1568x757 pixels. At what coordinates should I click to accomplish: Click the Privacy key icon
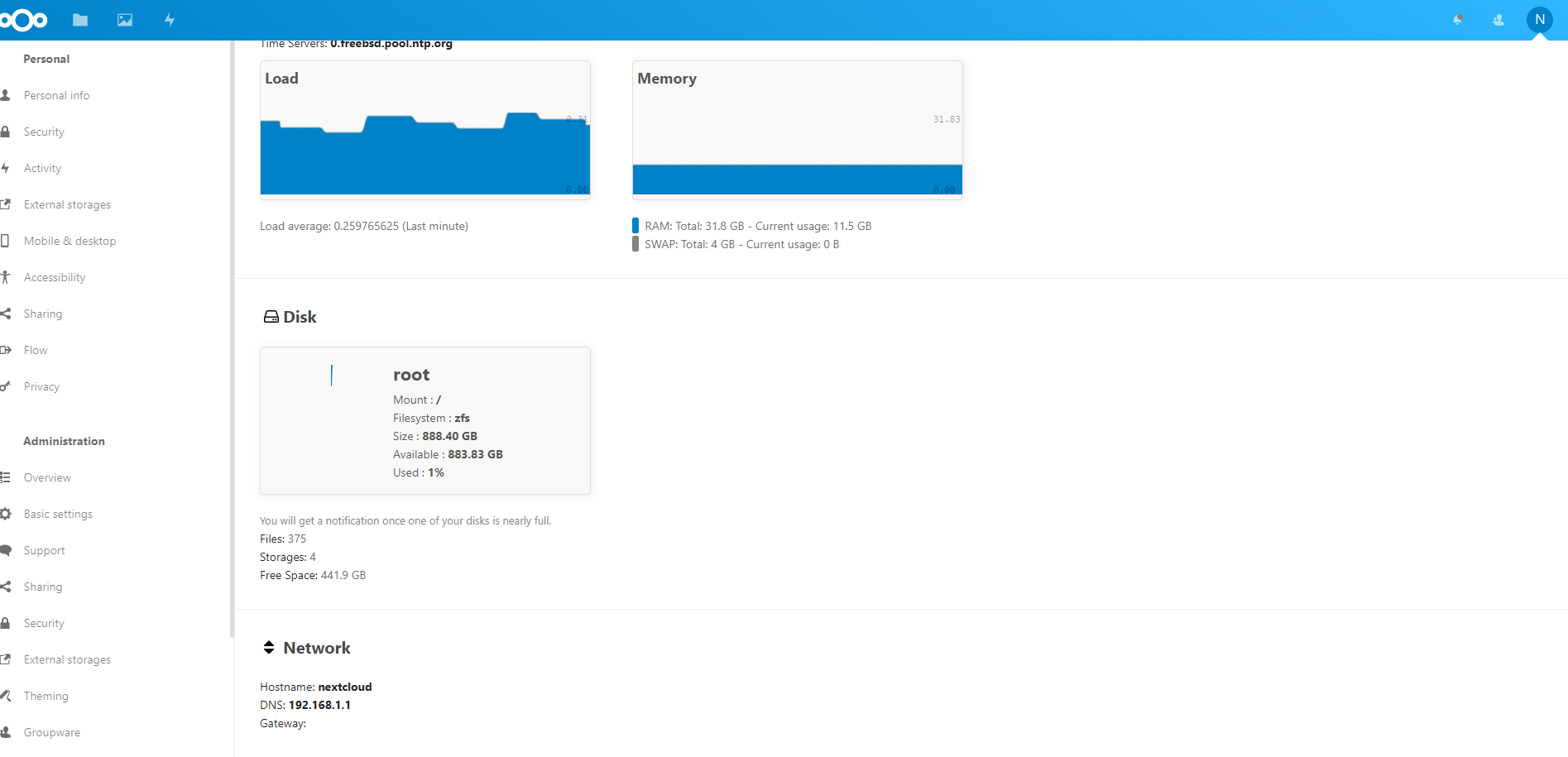(5, 386)
